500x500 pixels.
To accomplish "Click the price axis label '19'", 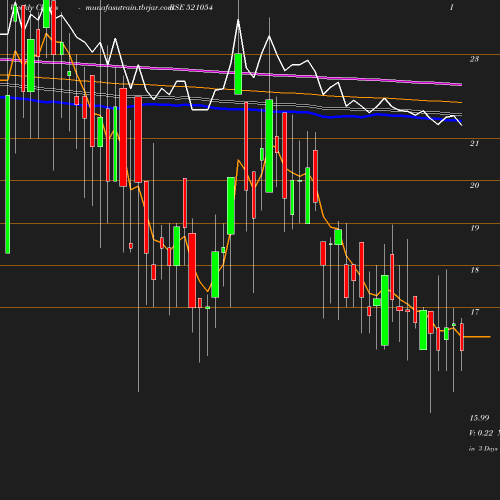I will pyautogui.click(x=474, y=228).
